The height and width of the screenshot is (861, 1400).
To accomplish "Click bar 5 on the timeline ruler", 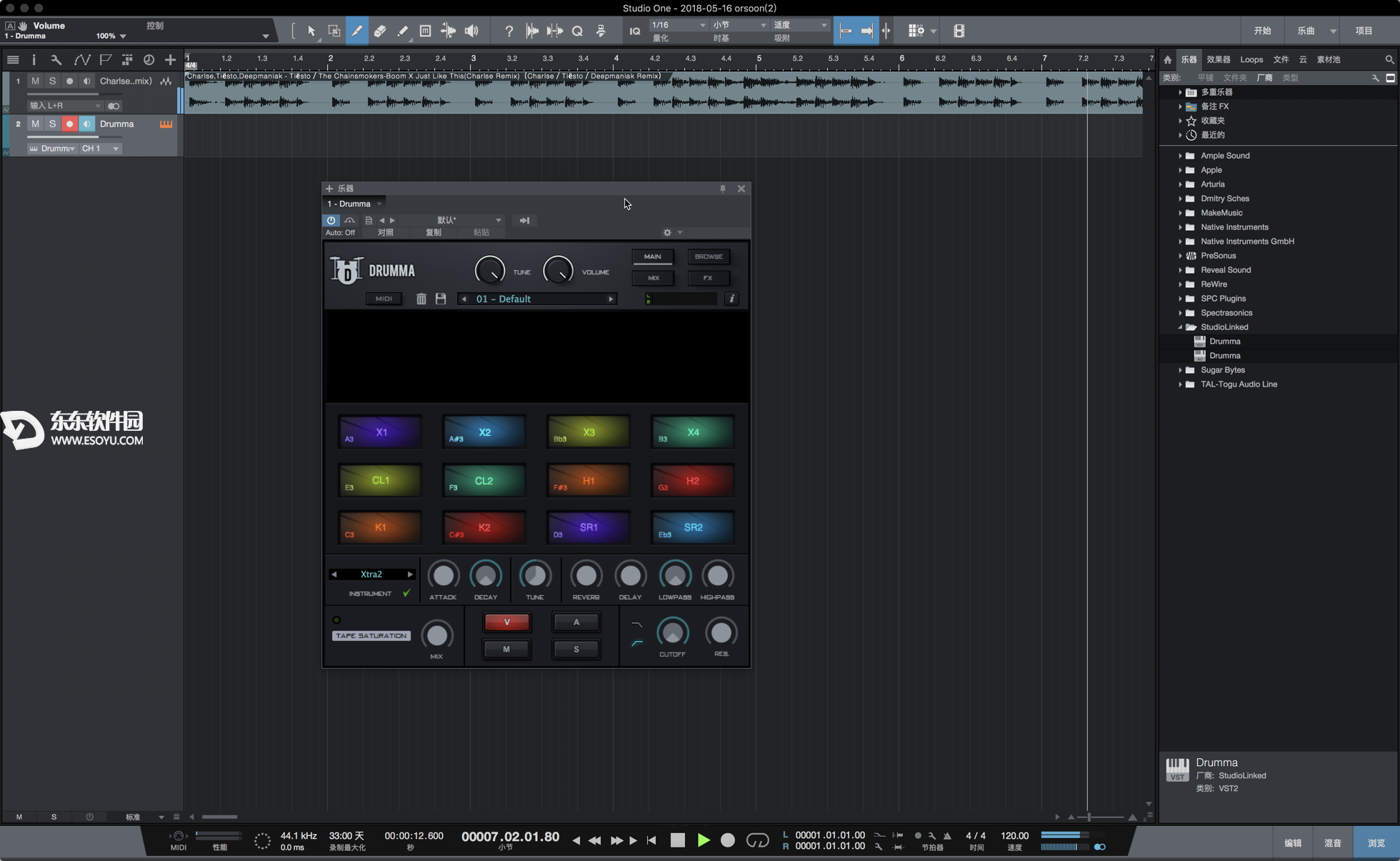I will click(759, 58).
